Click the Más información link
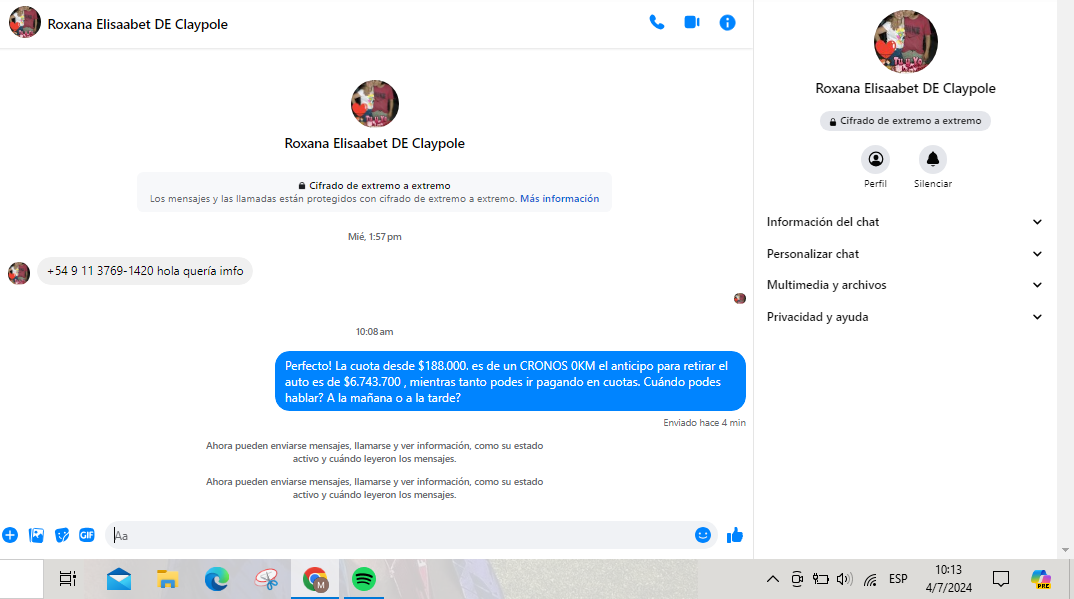 [x=559, y=199]
